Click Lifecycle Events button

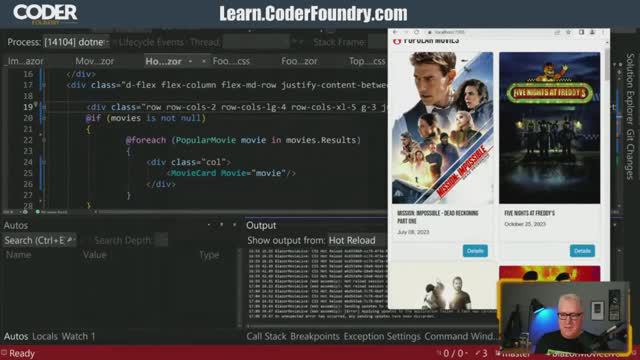(x=151, y=42)
